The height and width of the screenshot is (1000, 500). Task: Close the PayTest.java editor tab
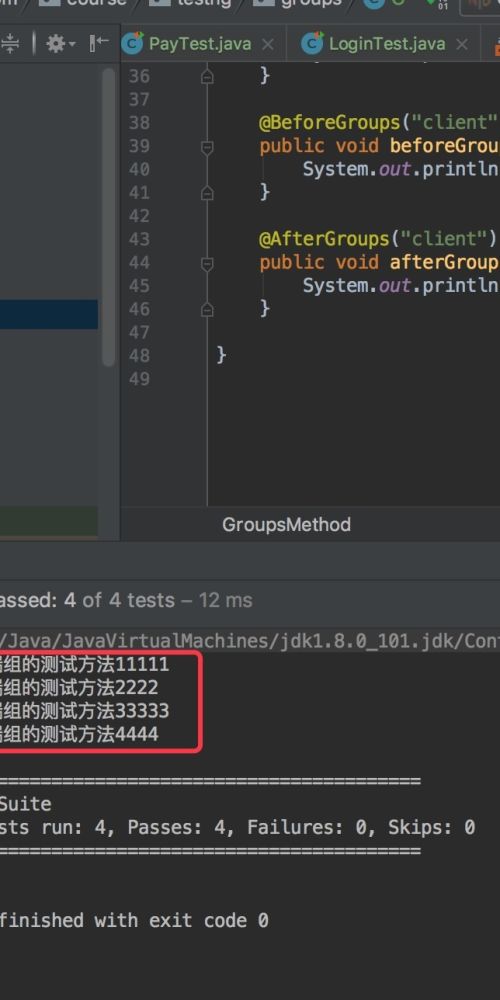click(x=268, y=44)
